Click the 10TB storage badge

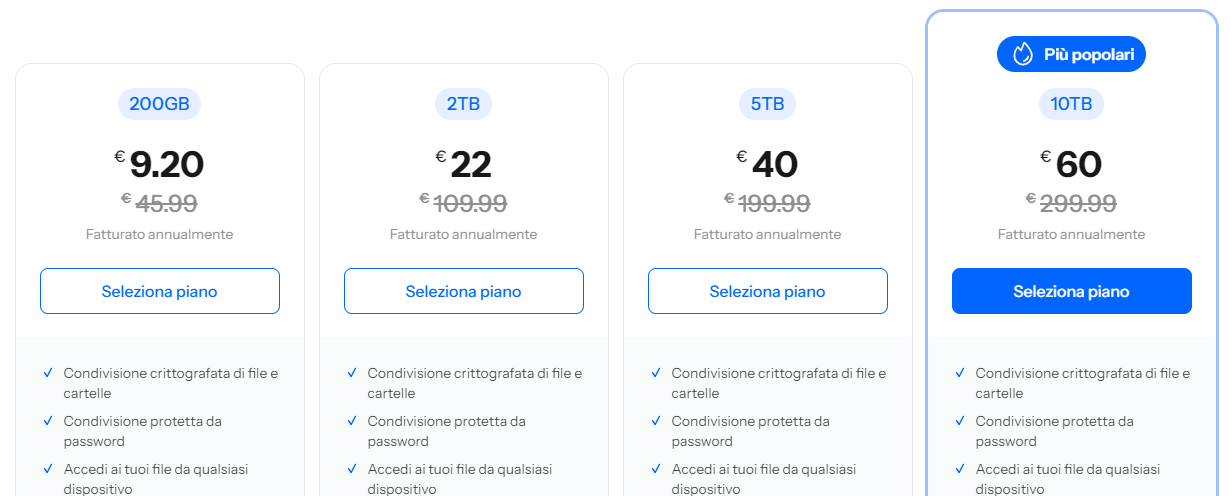click(x=1071, y=104)
